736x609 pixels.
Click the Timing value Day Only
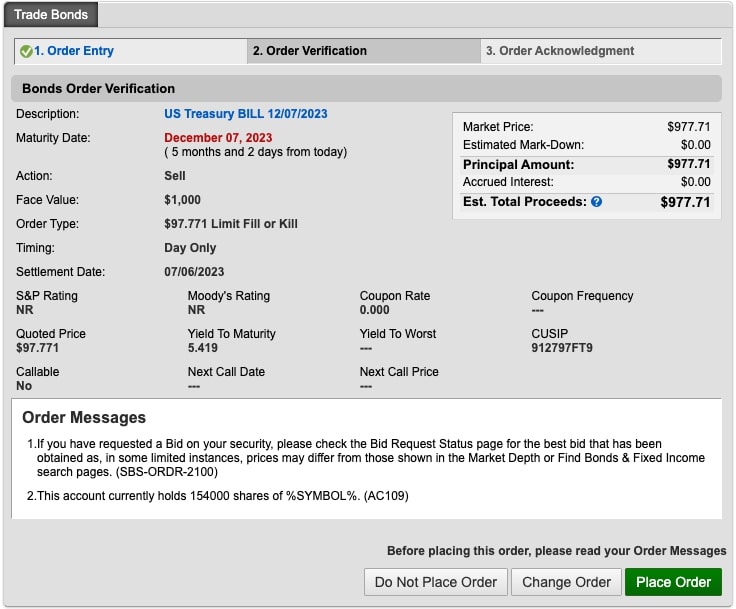tap(190, 248)
